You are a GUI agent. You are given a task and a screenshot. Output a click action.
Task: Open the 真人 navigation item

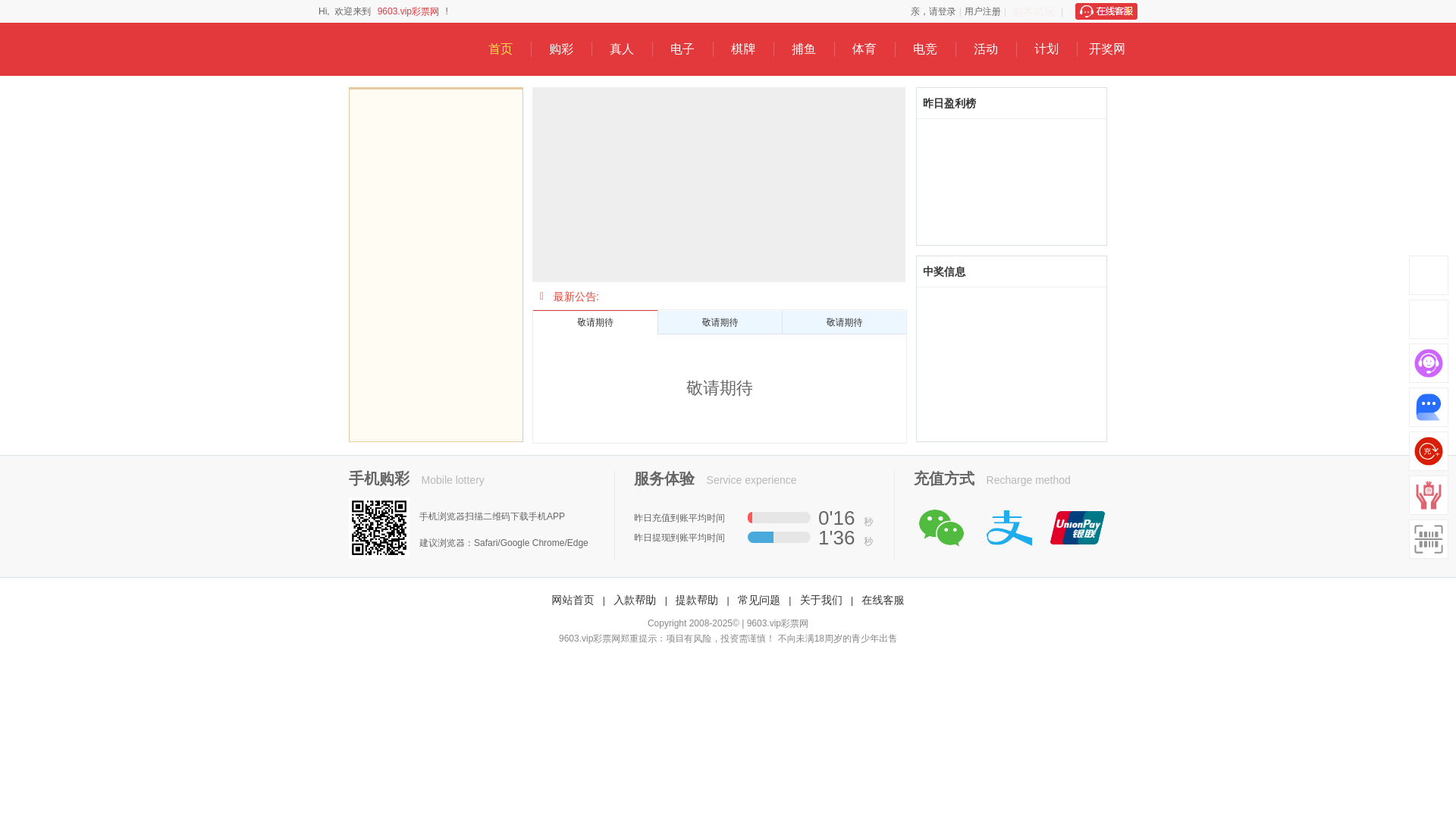622,49
